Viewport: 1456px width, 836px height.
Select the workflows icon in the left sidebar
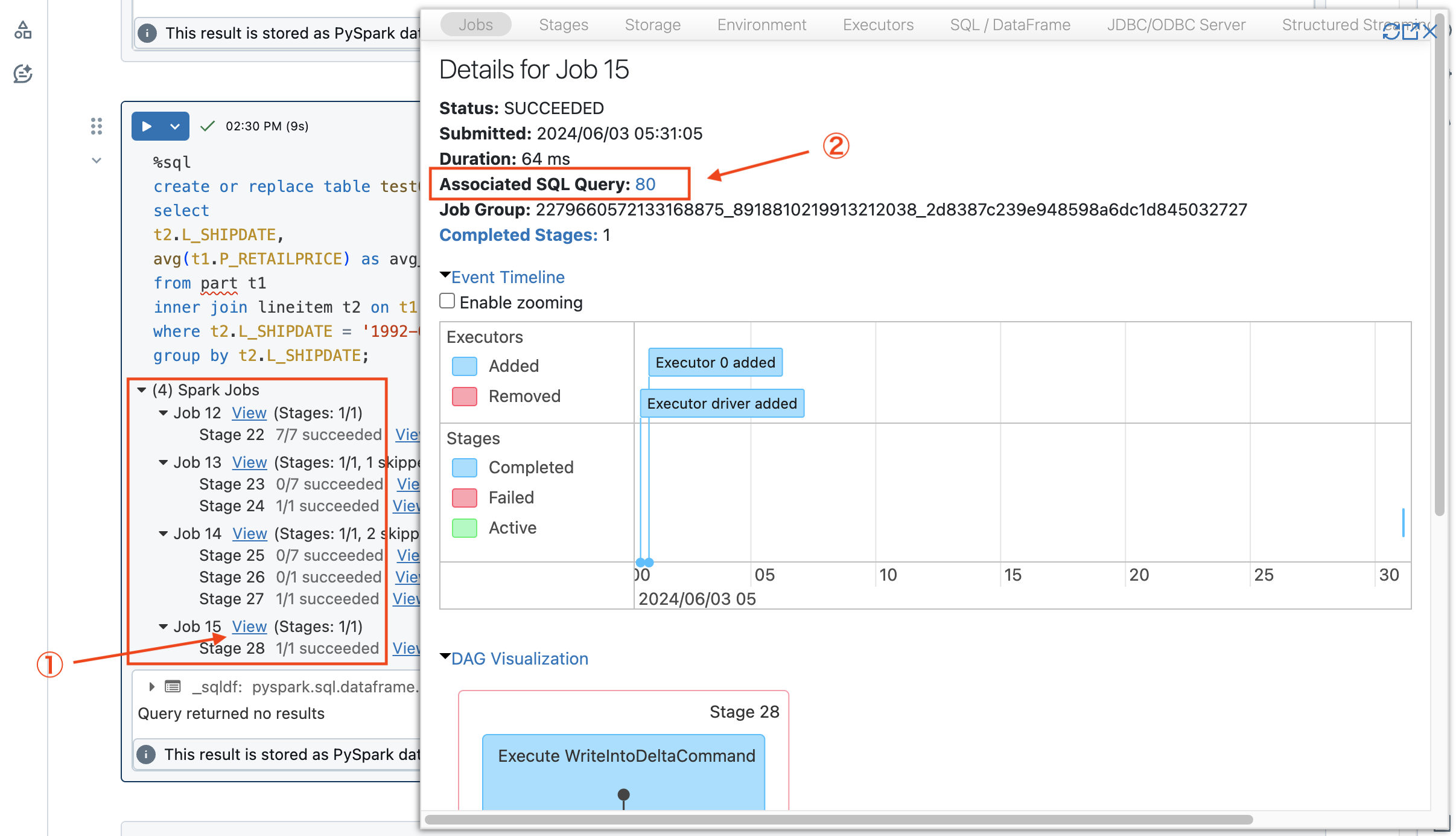click(x=23, y=30)
